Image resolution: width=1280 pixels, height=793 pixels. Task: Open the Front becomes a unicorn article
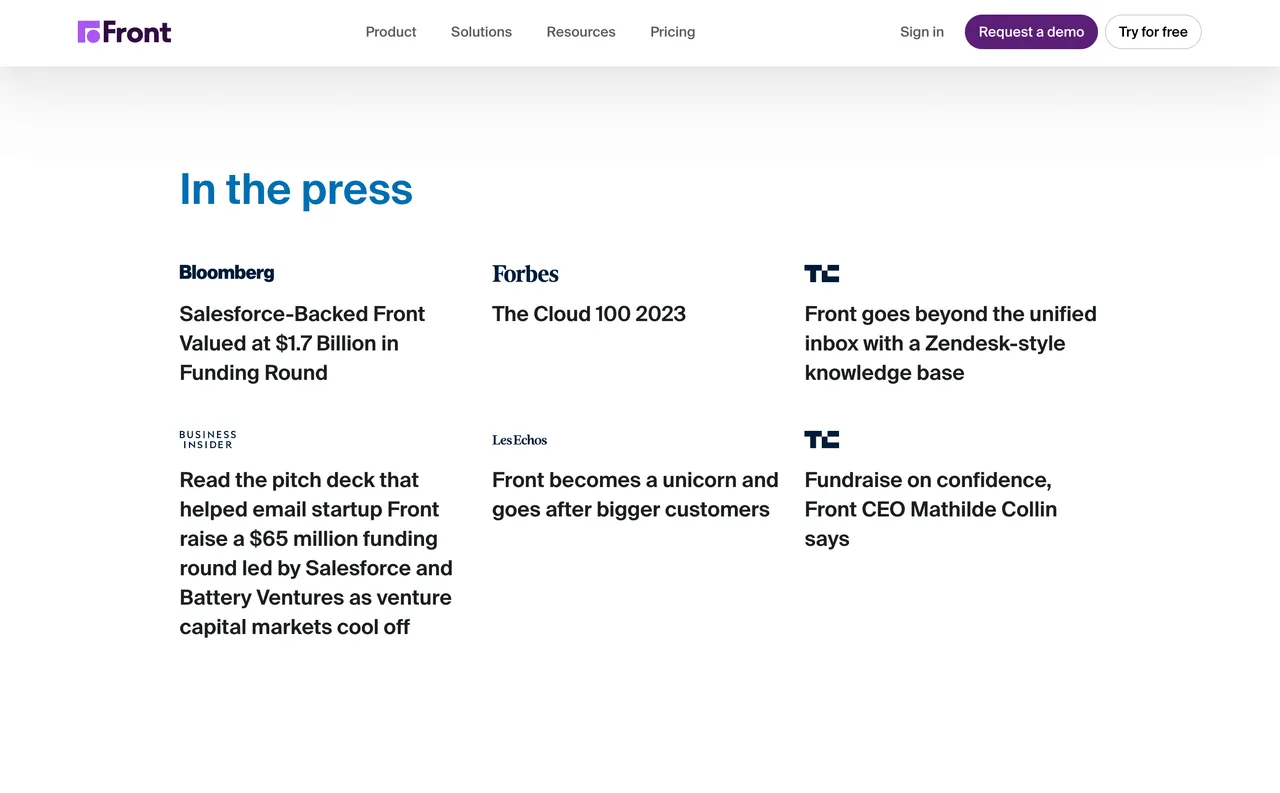pyautogui.click(x=635, y=494)
